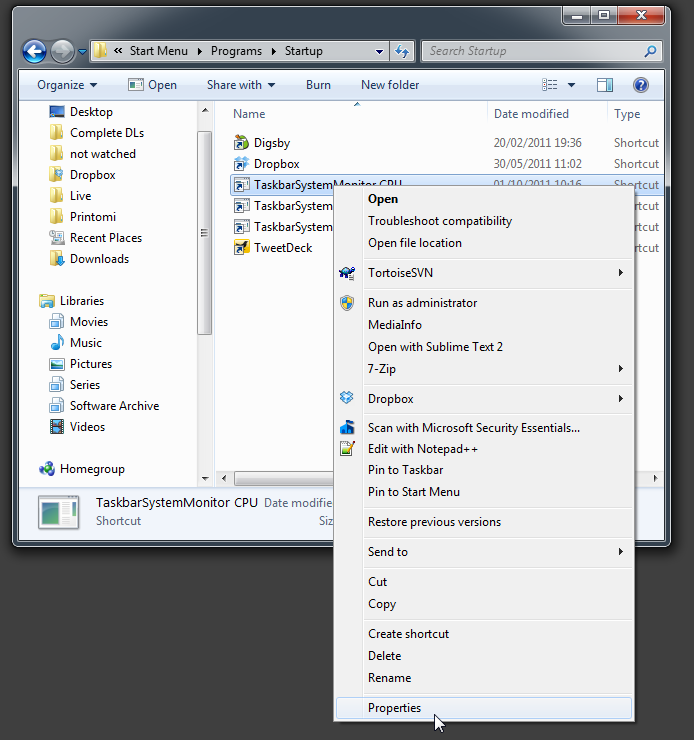Expand the change view options arrow
This screenshot has height=740, width=694.
pyautogui.click(x=572, y=85)
